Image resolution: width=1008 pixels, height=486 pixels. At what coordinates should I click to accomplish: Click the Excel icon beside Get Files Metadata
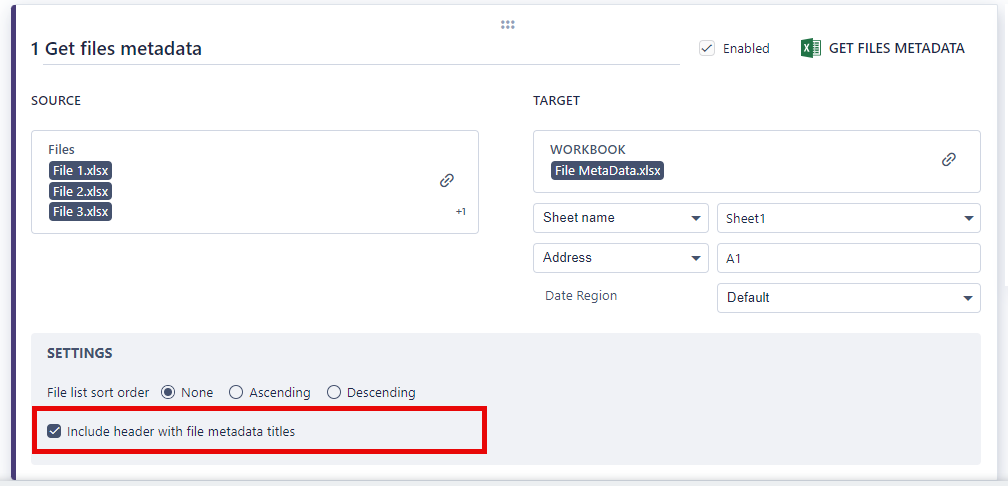pyautogui.click(x=811, y=48)
